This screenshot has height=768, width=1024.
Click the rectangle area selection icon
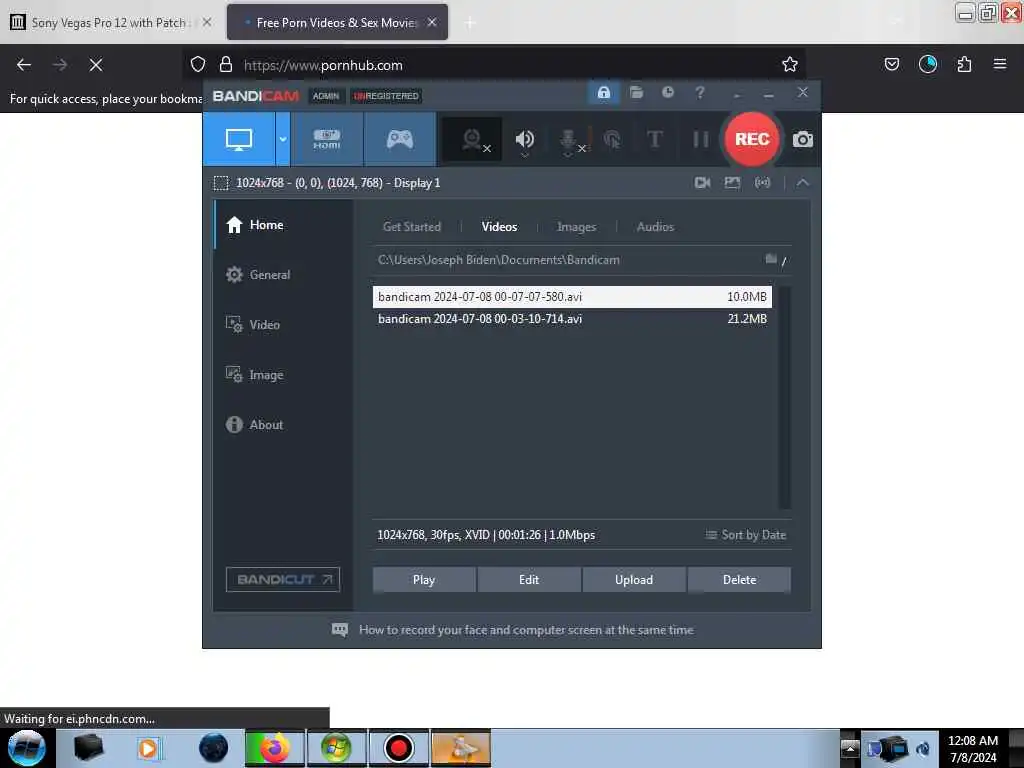tap(221, 183)
